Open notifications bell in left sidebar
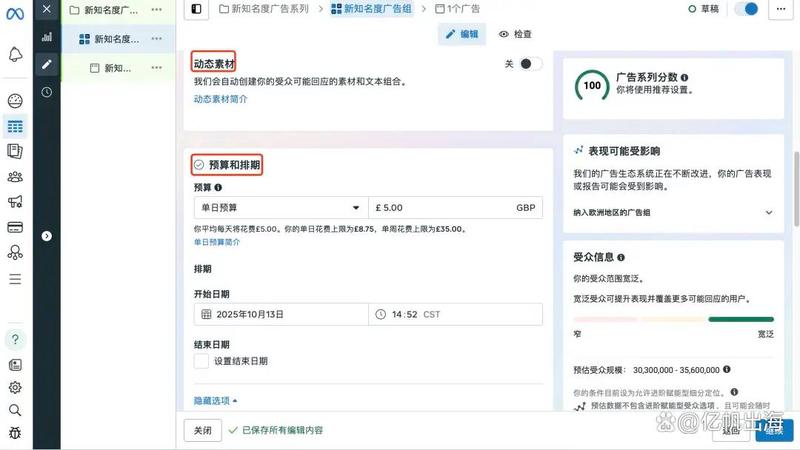 [15, 55]
